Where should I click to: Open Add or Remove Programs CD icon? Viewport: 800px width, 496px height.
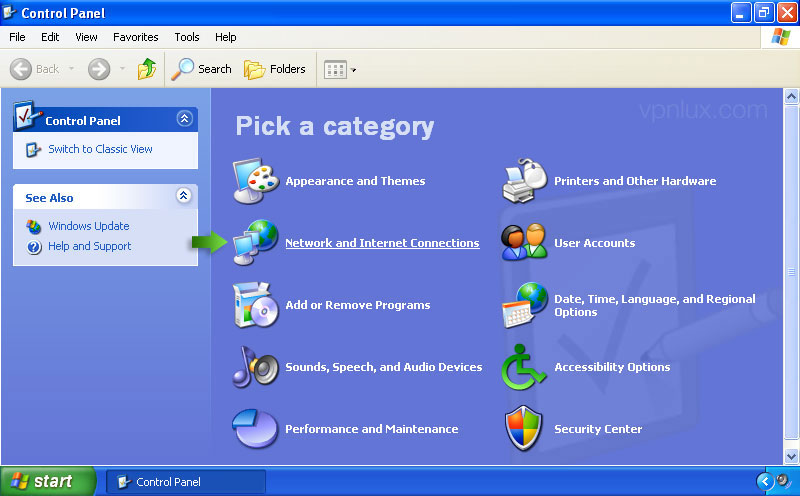click(x=256, y=305)
